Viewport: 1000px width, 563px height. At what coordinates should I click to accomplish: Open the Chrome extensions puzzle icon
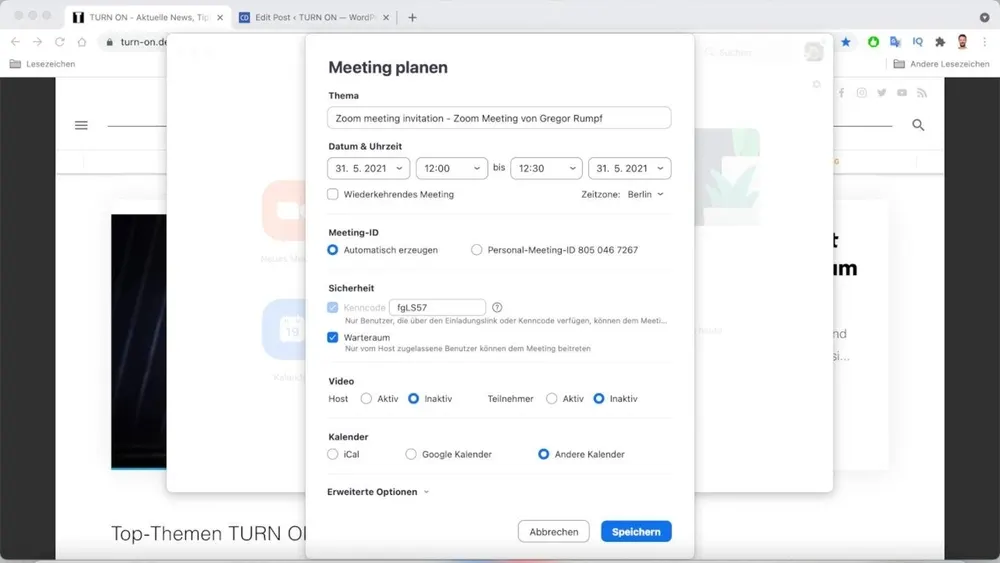[940, 42]
